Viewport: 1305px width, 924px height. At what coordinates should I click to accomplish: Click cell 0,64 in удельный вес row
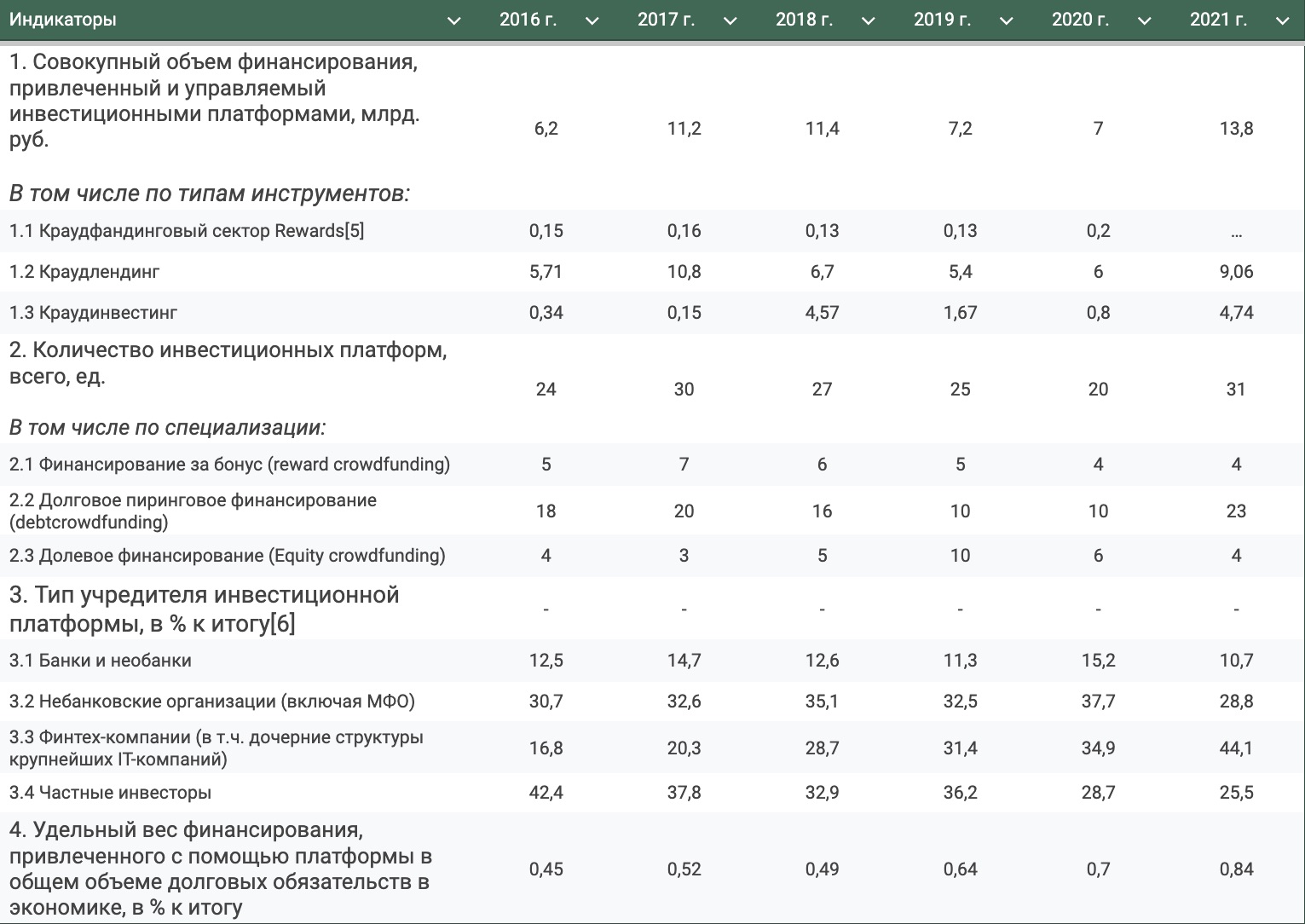pyautogui.click(x=961, y=869)
